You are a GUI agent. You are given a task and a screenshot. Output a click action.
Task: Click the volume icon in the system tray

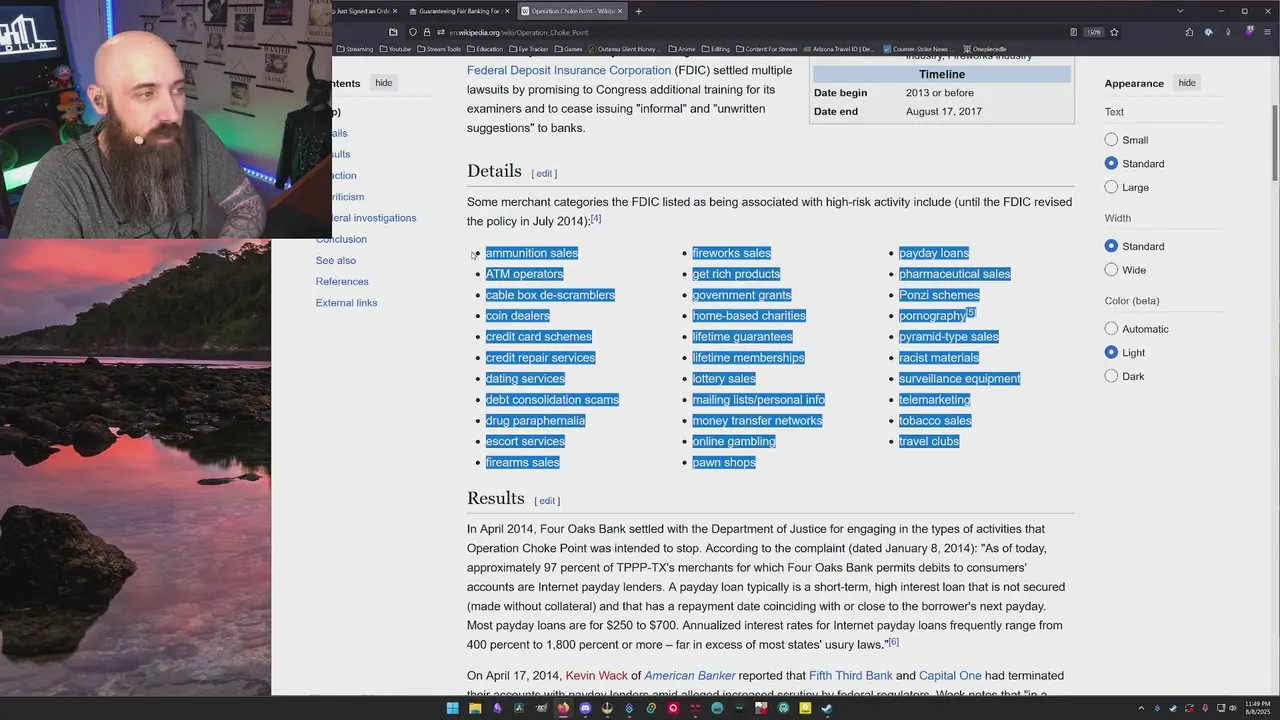click(x=1234, y=708)
